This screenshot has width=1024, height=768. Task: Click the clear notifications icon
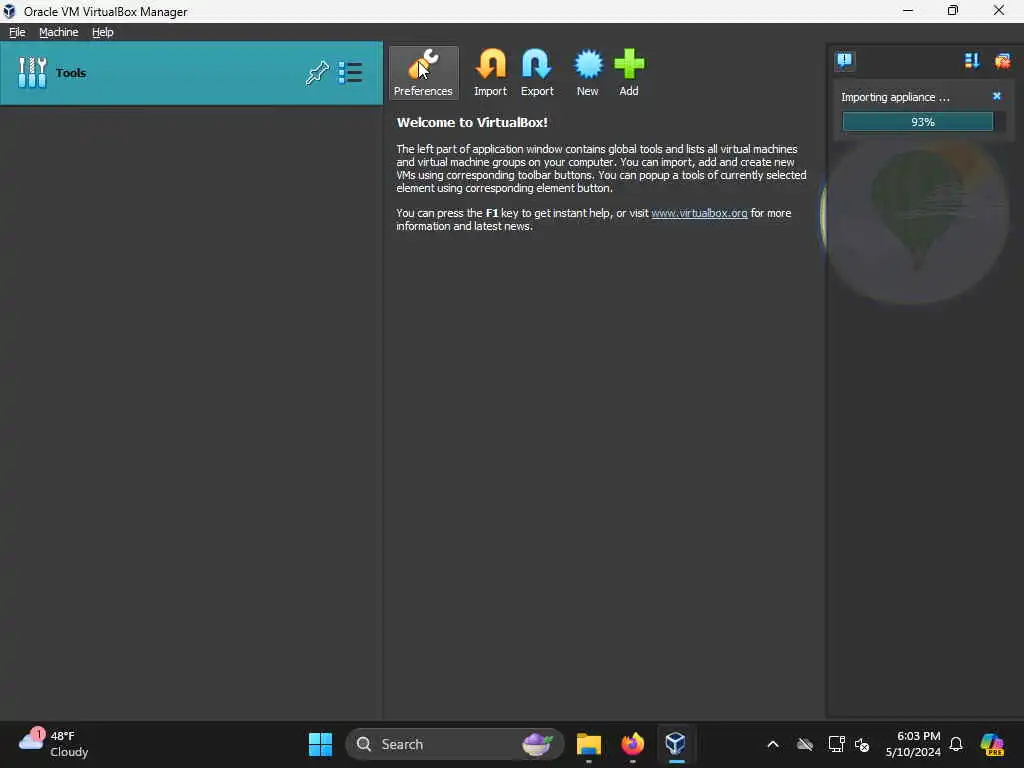[x=1002, y=61]
